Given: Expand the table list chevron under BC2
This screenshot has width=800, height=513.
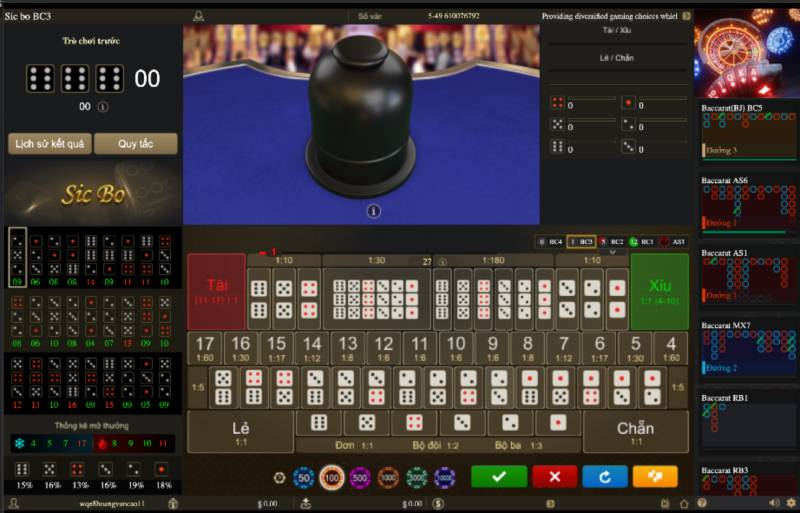Looking at the screenshot, I should (x=612, y=252).
